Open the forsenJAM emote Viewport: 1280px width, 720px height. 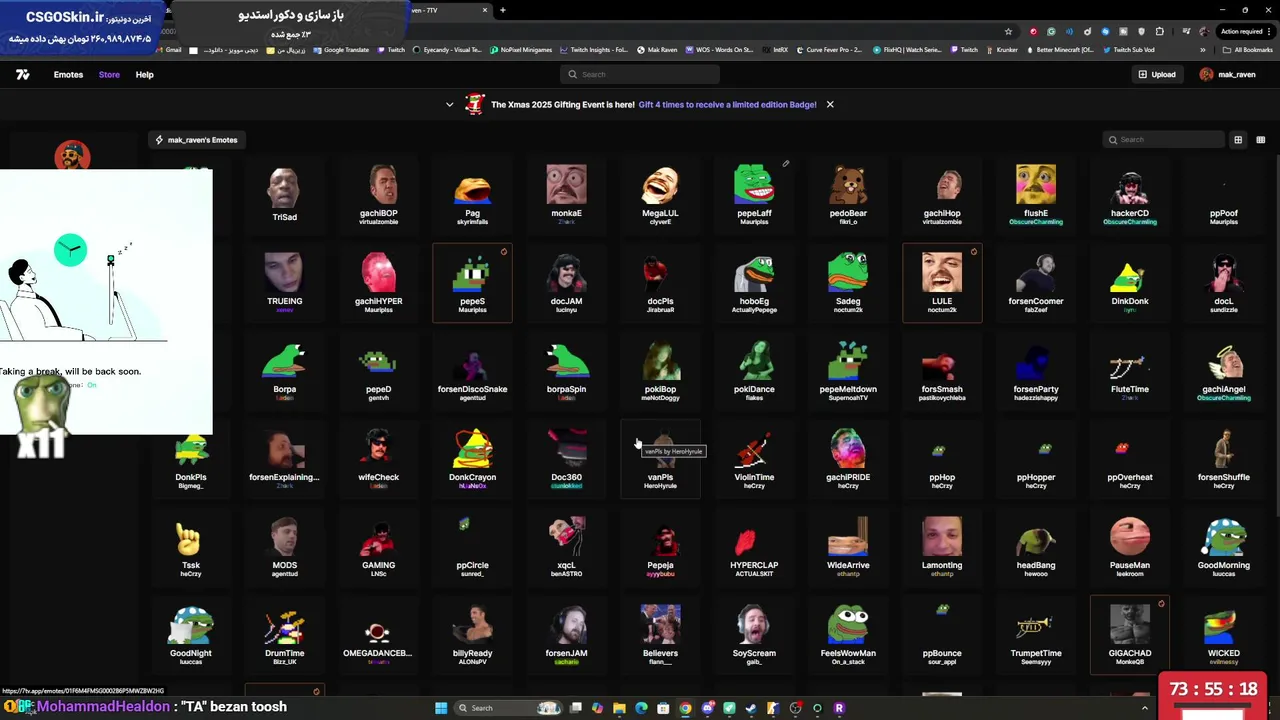(x=566, y=635)
